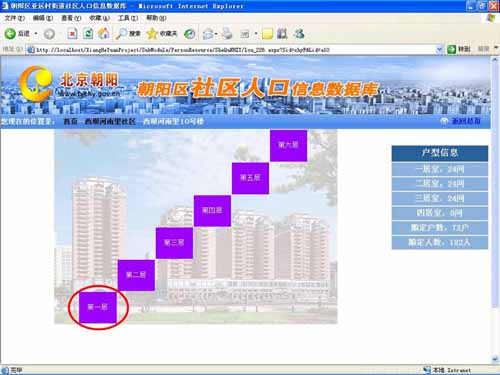Open the 帮助 (Help) menu
The image size is (500, 375).
156,18
